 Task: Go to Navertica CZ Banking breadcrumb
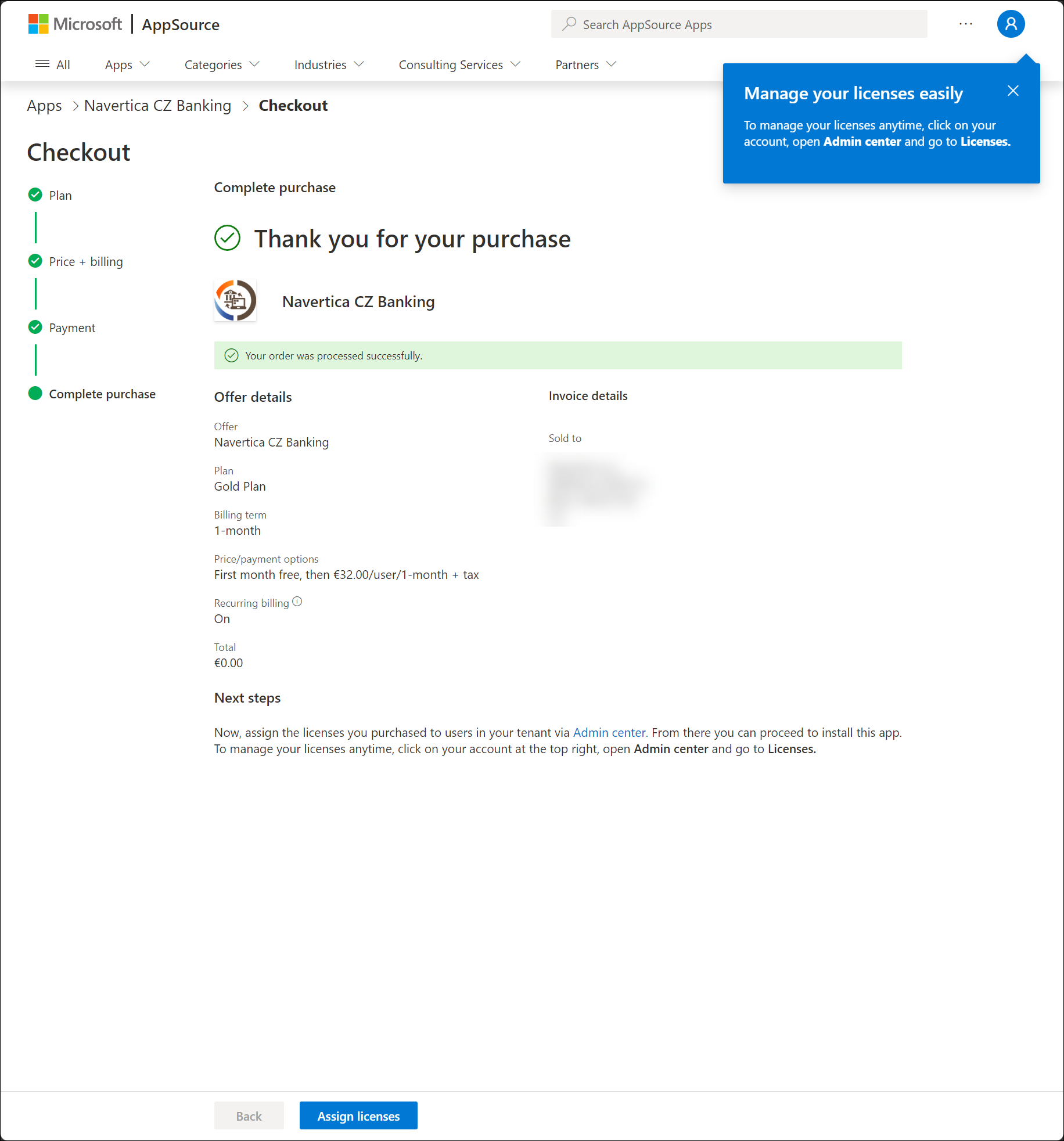click(x=157, y=106)
